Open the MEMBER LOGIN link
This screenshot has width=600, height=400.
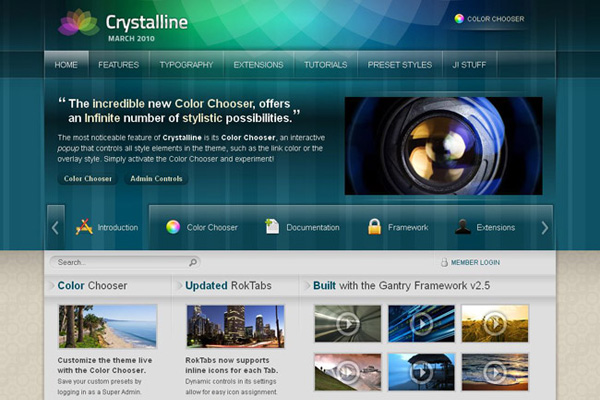(475, 263)
